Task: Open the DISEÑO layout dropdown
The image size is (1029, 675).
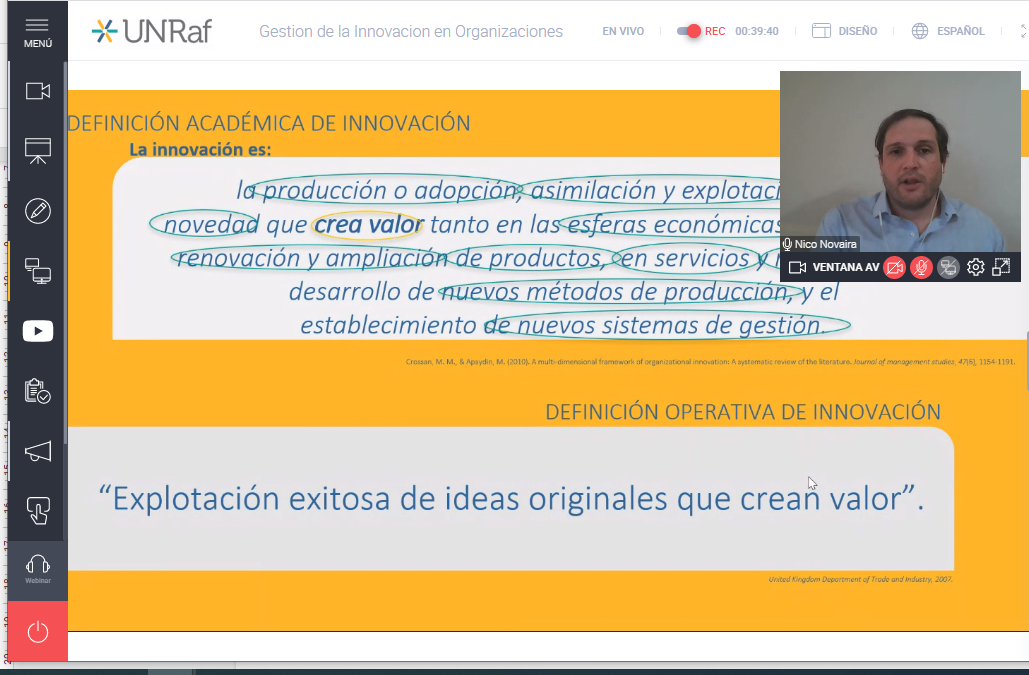Action: (x=845, y=31)
